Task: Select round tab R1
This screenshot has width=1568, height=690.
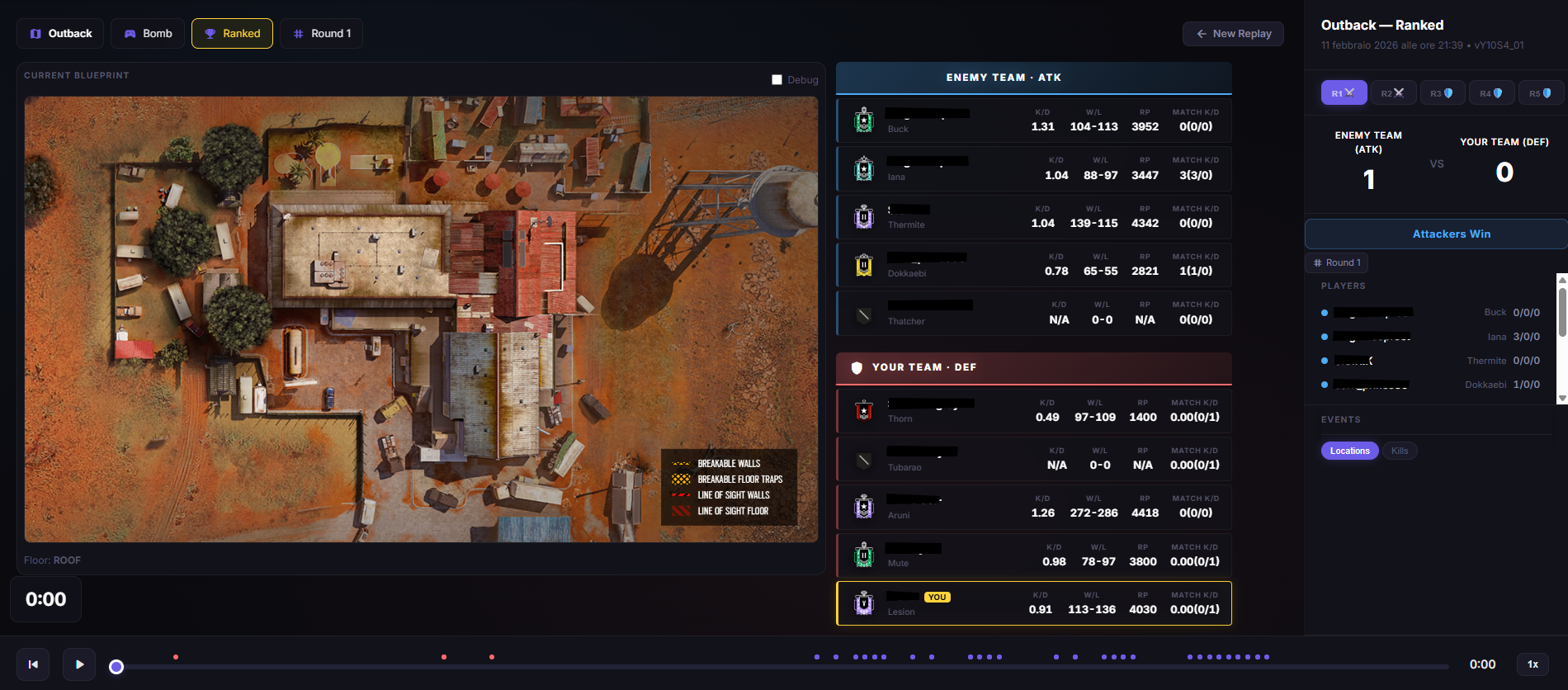Action: 1344,93
